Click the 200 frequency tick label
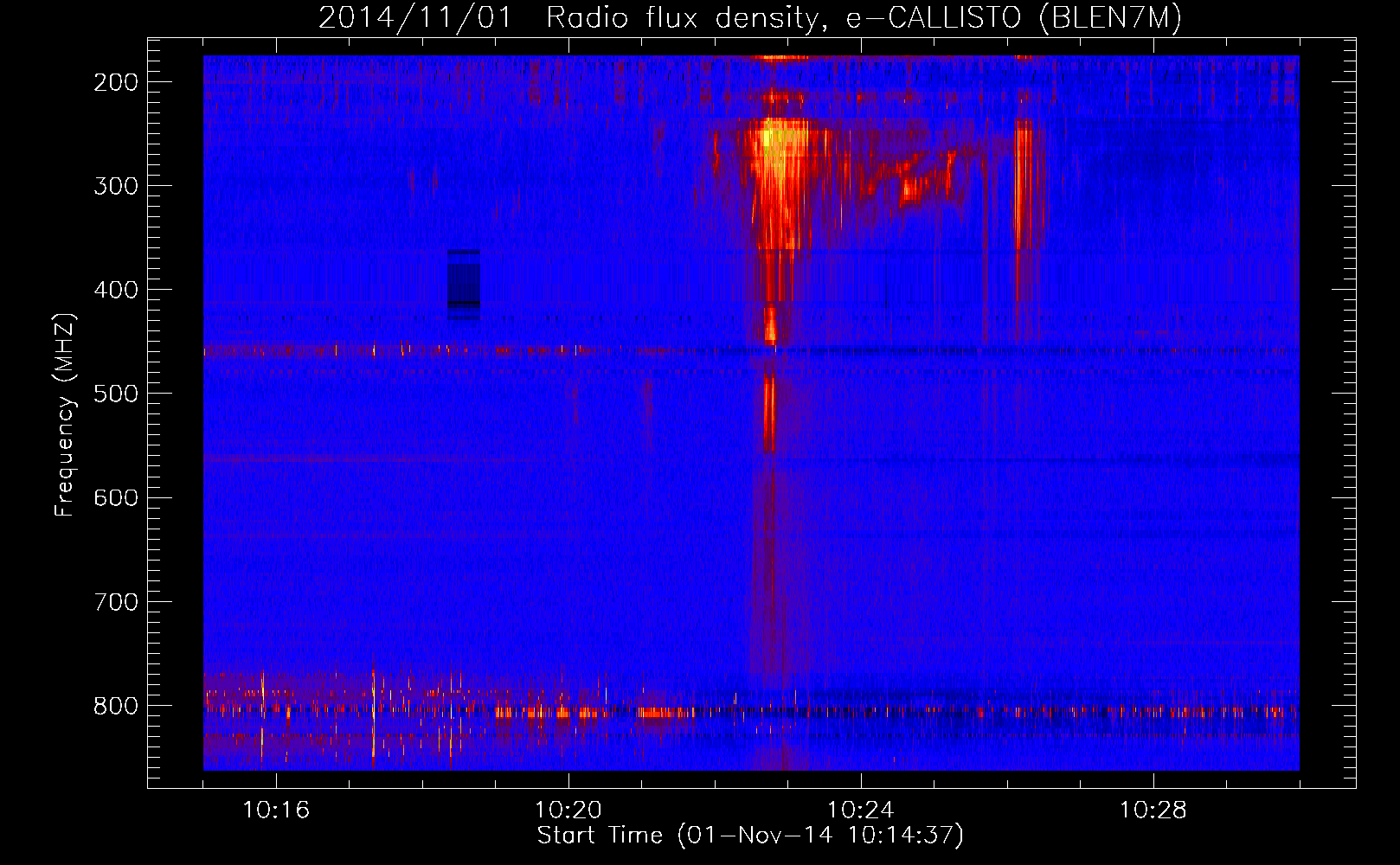The image size is (1400, 865). coord(116,82)
